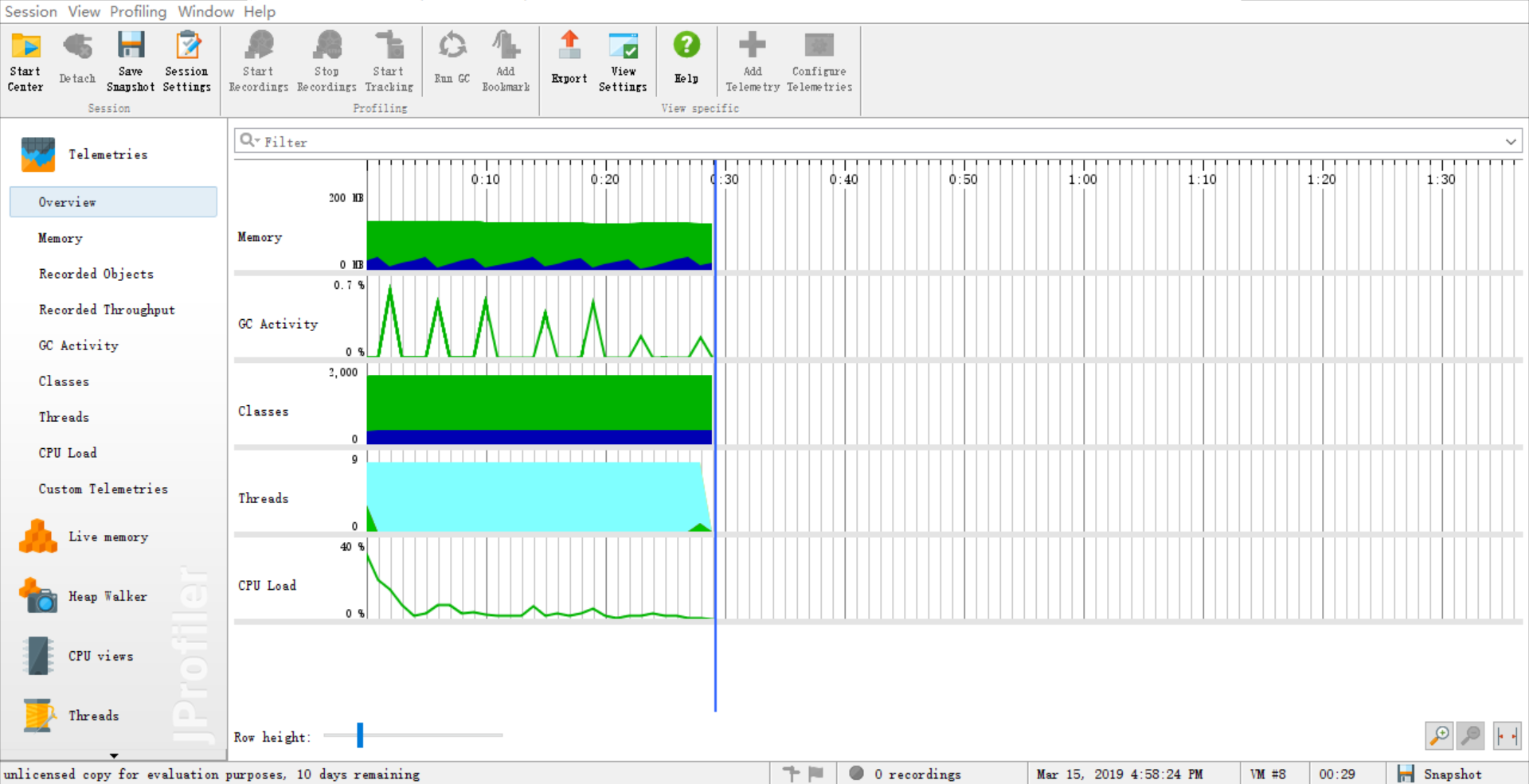Open the Profiling menu
The image size is (1529, 784).
(x=138, y=11)
